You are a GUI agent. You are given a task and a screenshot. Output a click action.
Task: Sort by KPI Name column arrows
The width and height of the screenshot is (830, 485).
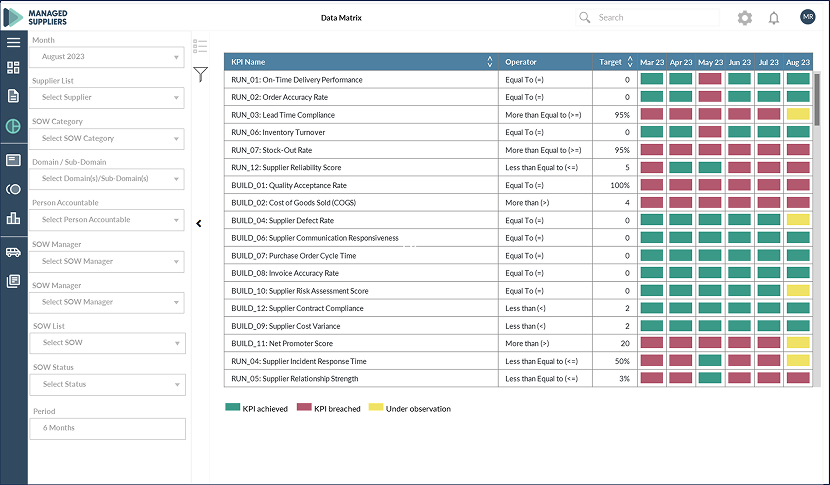coord(490,62)
